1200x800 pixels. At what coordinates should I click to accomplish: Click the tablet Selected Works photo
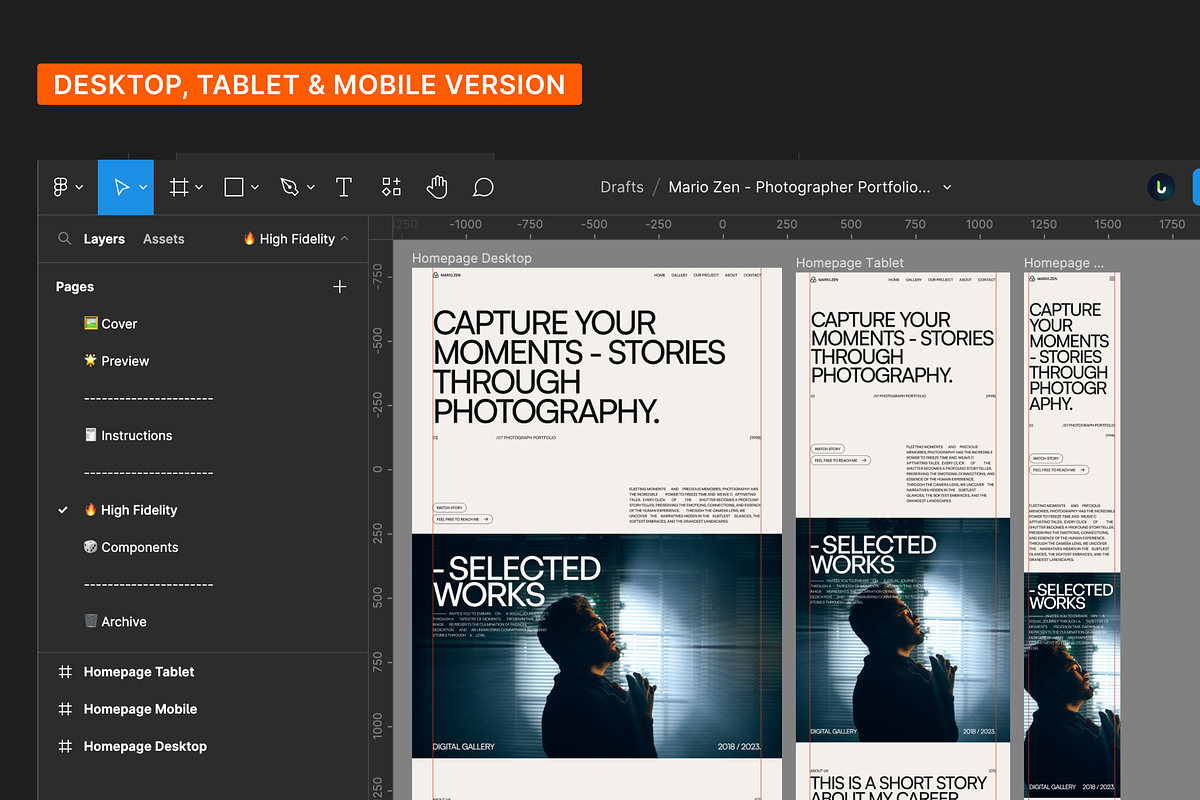click(x=903, y=630)
